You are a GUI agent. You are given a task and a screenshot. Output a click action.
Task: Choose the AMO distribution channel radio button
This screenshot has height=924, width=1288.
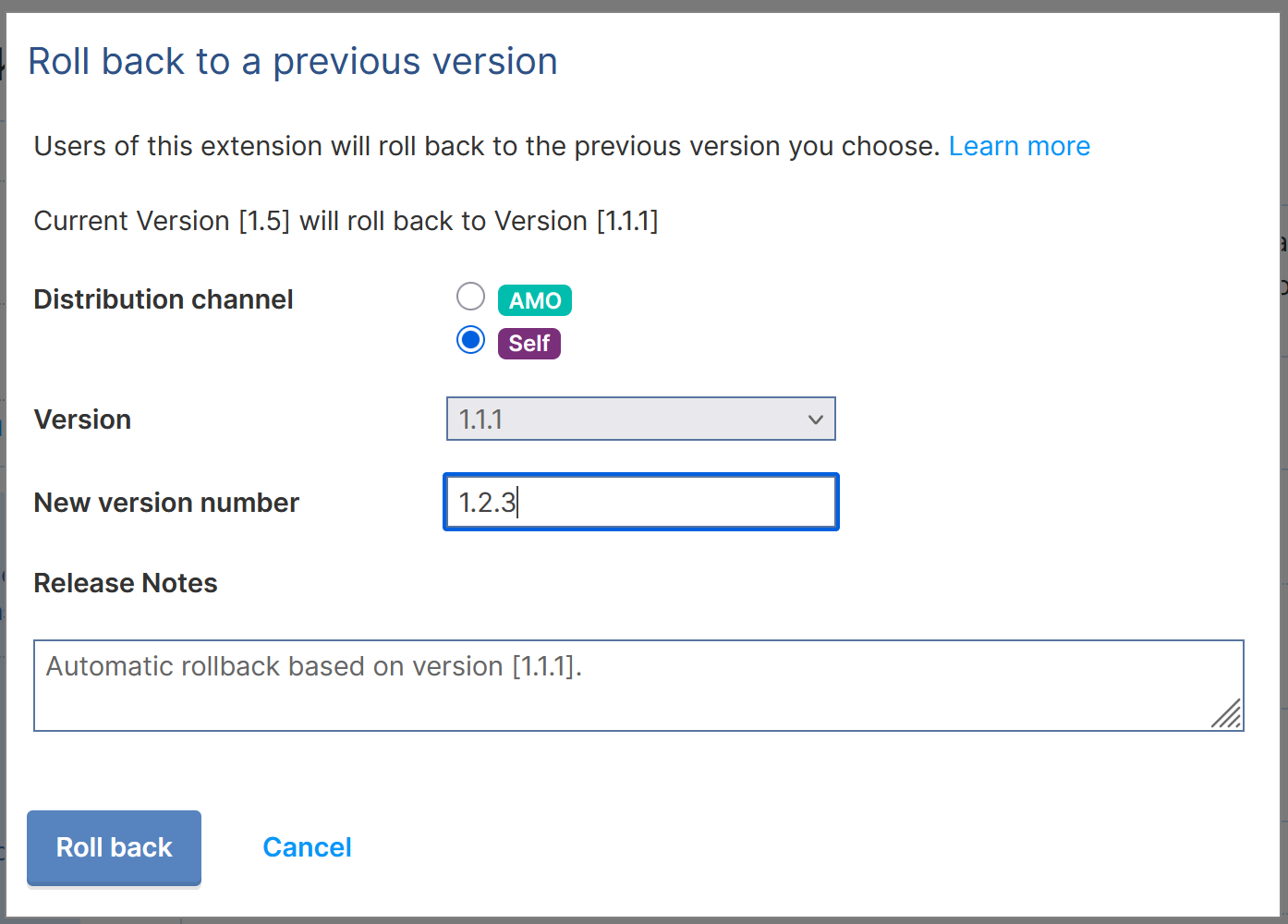(x=470, y=296)
